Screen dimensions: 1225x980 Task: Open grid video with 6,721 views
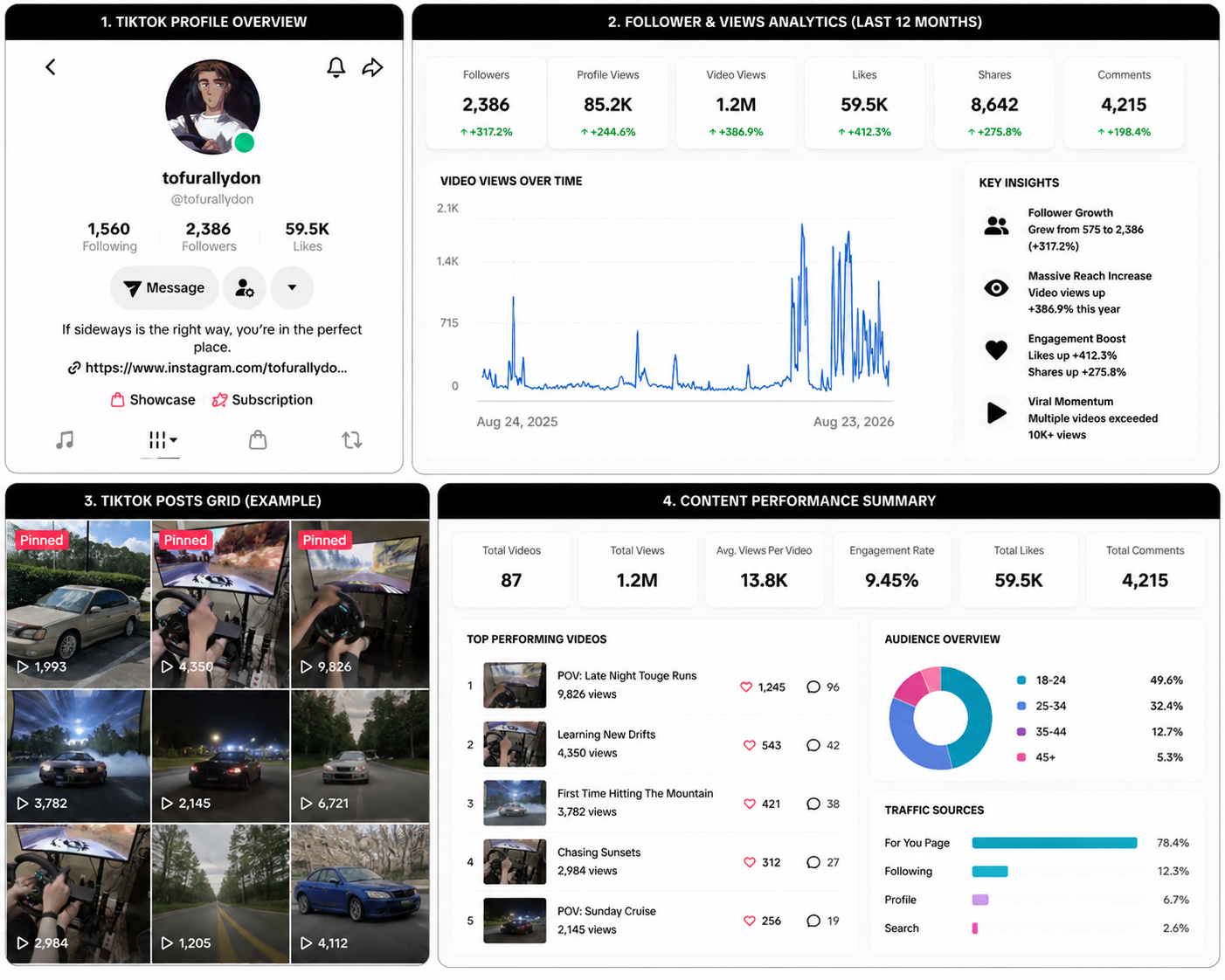coord(360,756)
